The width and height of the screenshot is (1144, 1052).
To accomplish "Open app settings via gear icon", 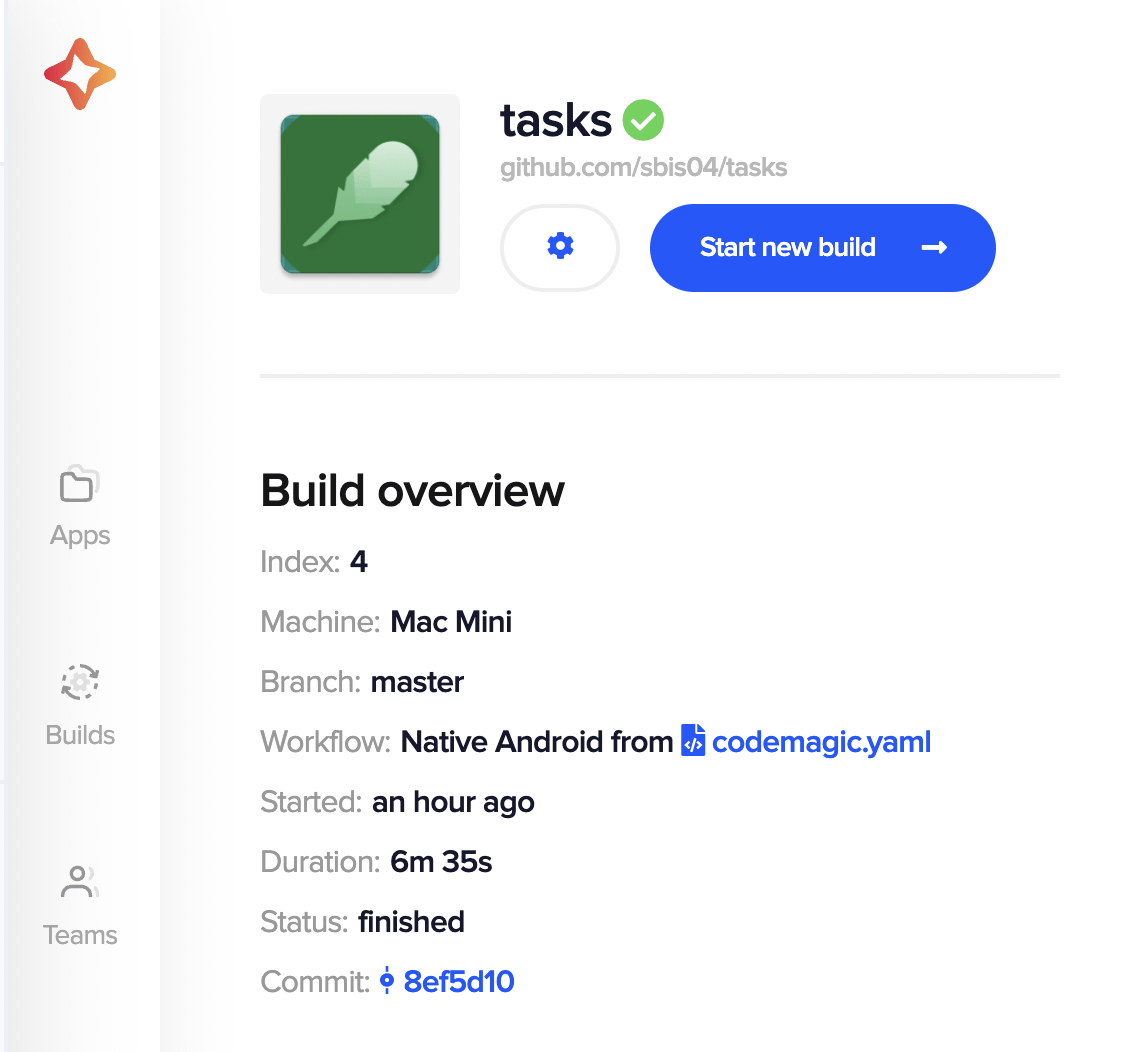I will [x=559, y=247].
